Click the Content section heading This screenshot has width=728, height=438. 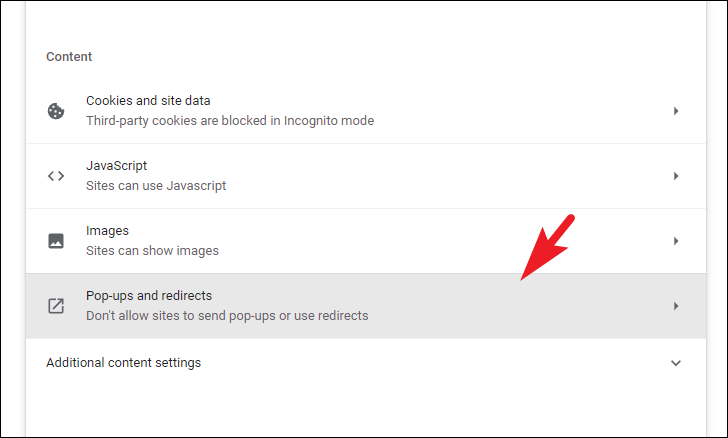pos(69,57)
